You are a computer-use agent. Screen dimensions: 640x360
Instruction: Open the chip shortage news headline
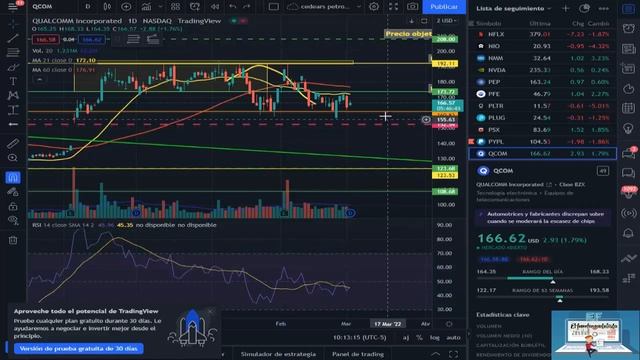pyautogui.click(x=545, y=217)
